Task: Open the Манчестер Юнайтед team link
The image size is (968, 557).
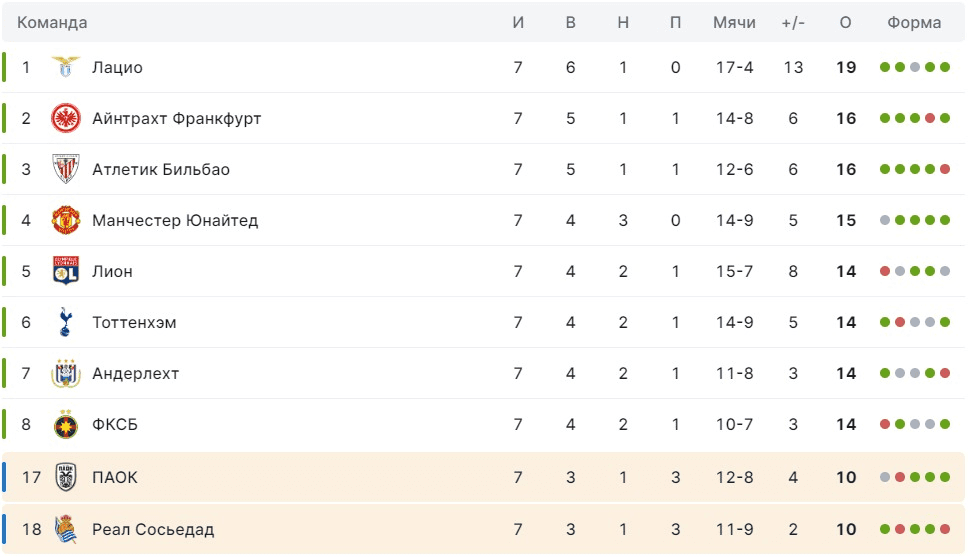Action: click(x=175, y=221)
